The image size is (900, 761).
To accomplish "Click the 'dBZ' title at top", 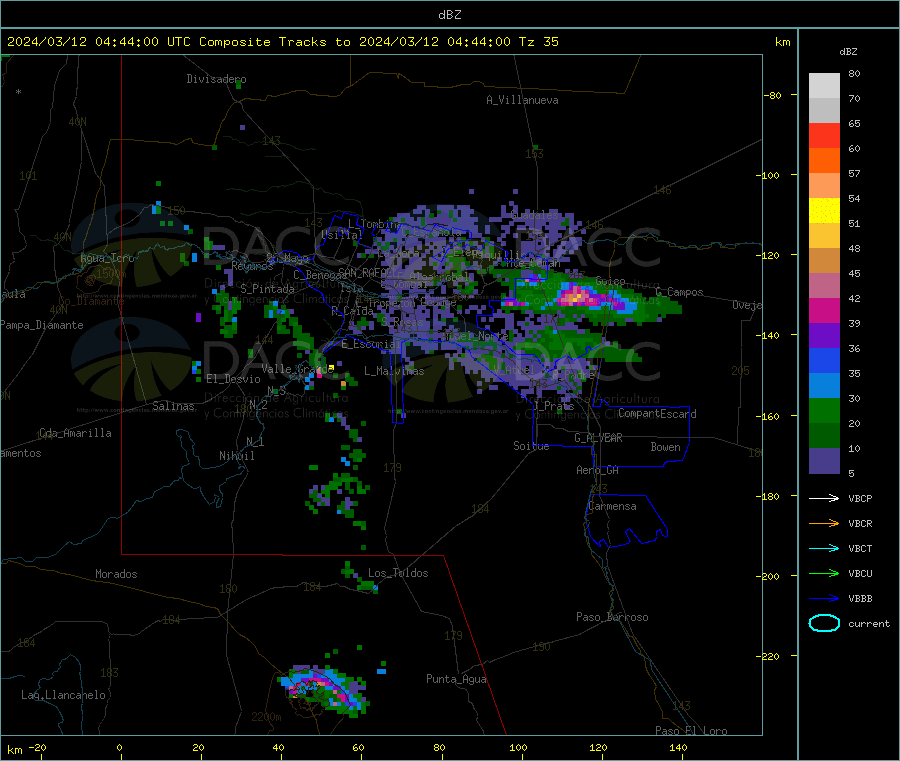I will click(449, 15).
